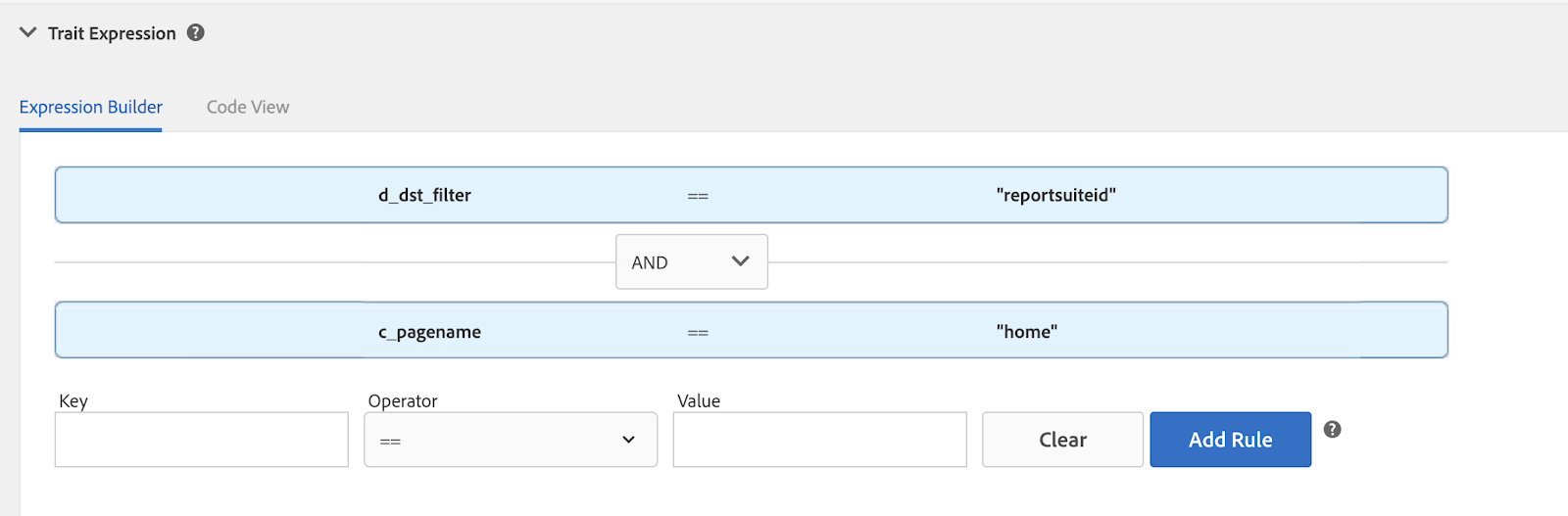
Task: Collapse the Trait Expression section chevron
Action: (x=28, y=32)
